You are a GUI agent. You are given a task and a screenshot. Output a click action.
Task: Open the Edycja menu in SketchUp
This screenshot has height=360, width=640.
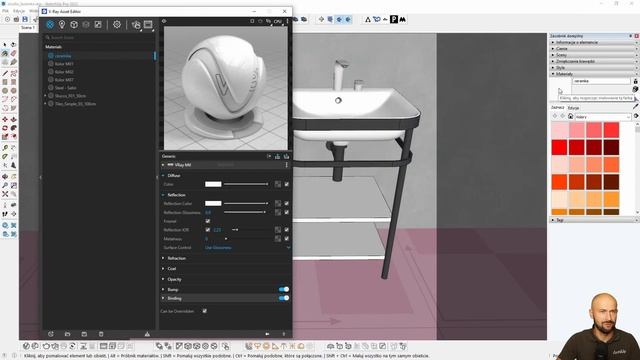pyautogui.click(x=19, y=11)
